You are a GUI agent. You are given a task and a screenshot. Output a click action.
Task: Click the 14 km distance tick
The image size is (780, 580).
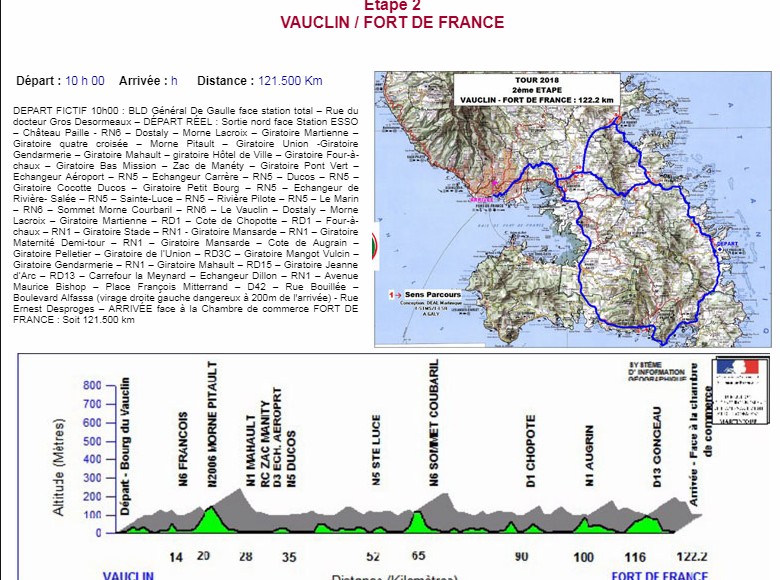point(176,557)
